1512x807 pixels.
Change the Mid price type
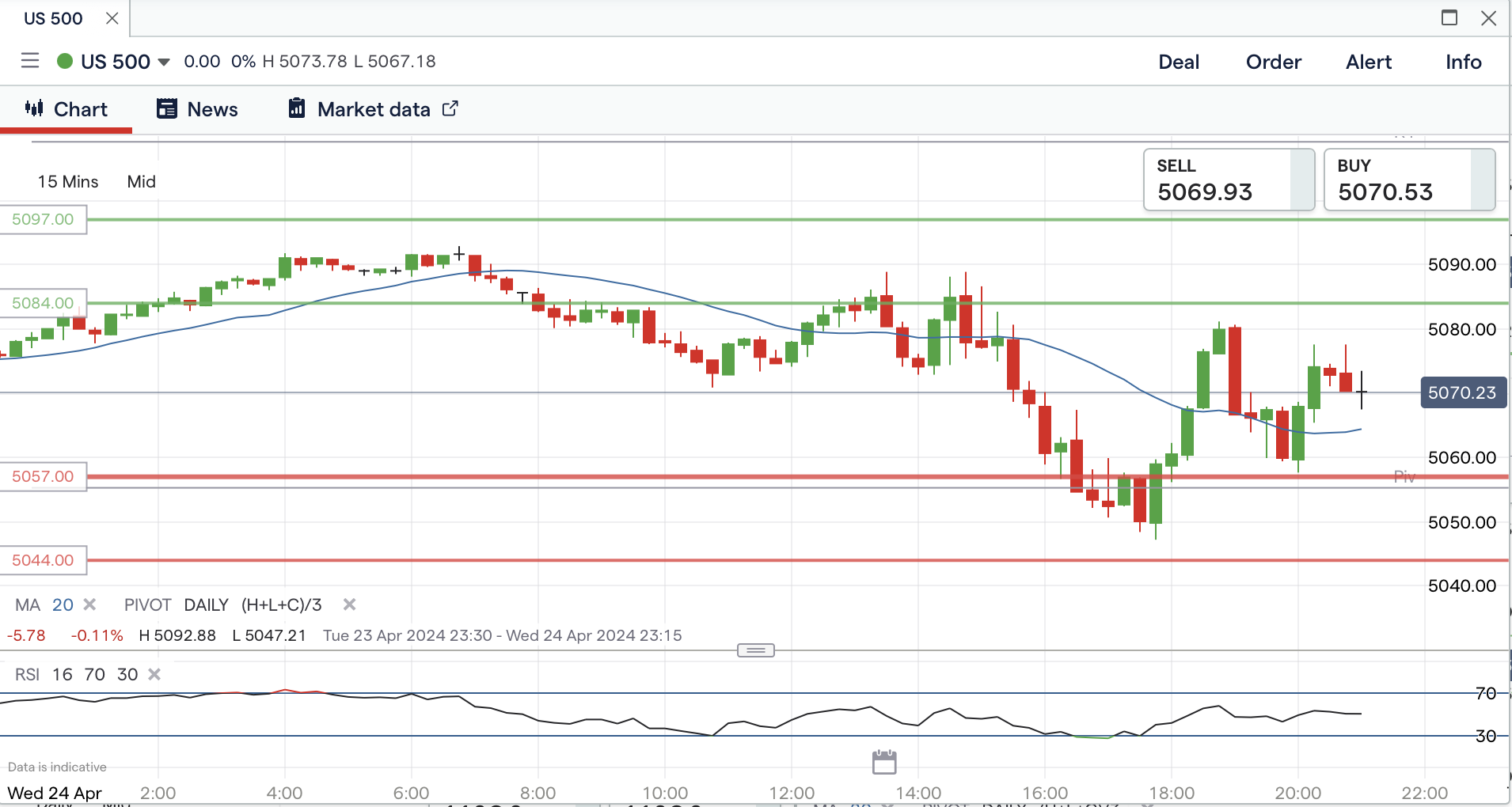point(142,182)
